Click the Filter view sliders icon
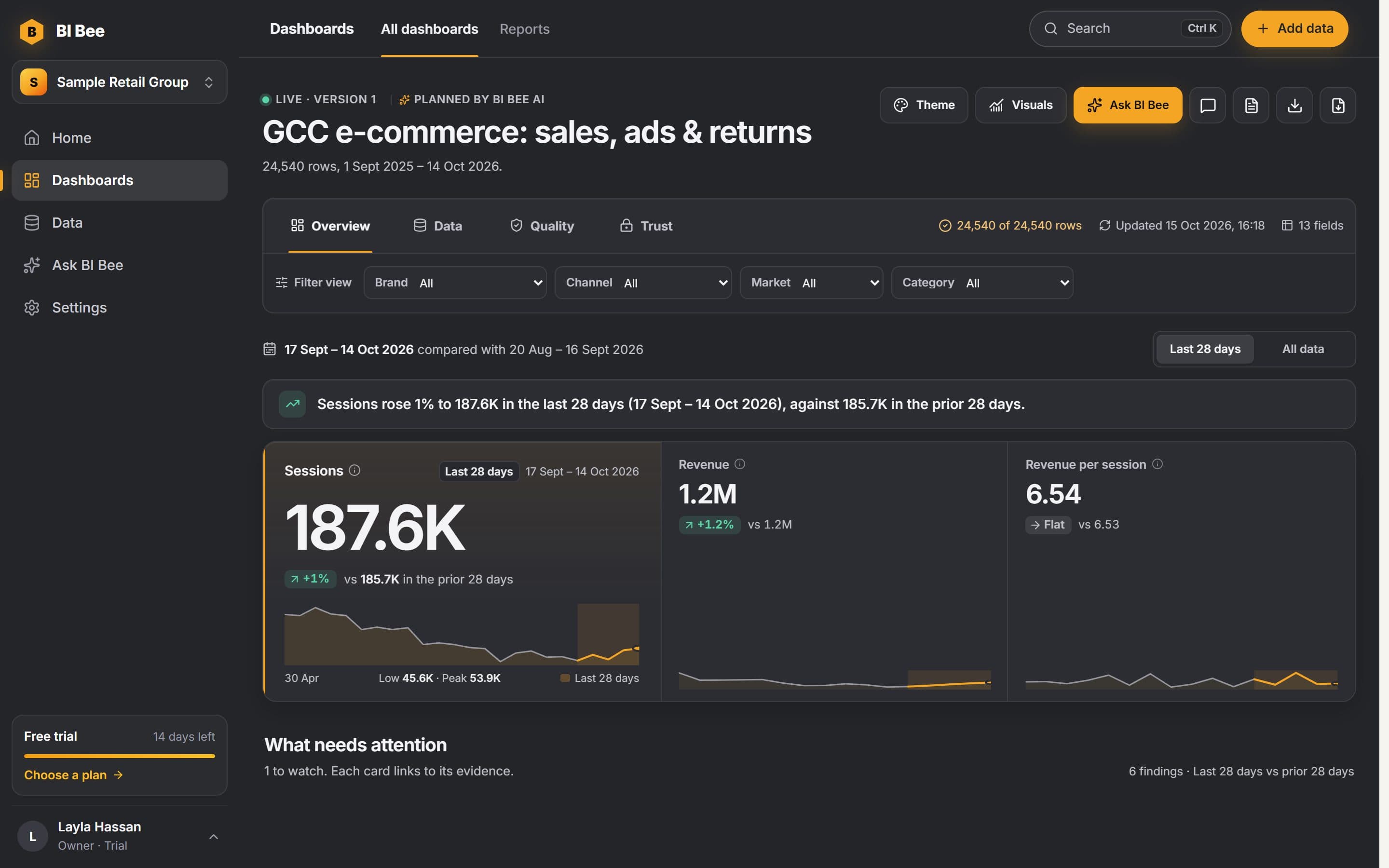Viewport: 1389px width, 868px height. 281,283
